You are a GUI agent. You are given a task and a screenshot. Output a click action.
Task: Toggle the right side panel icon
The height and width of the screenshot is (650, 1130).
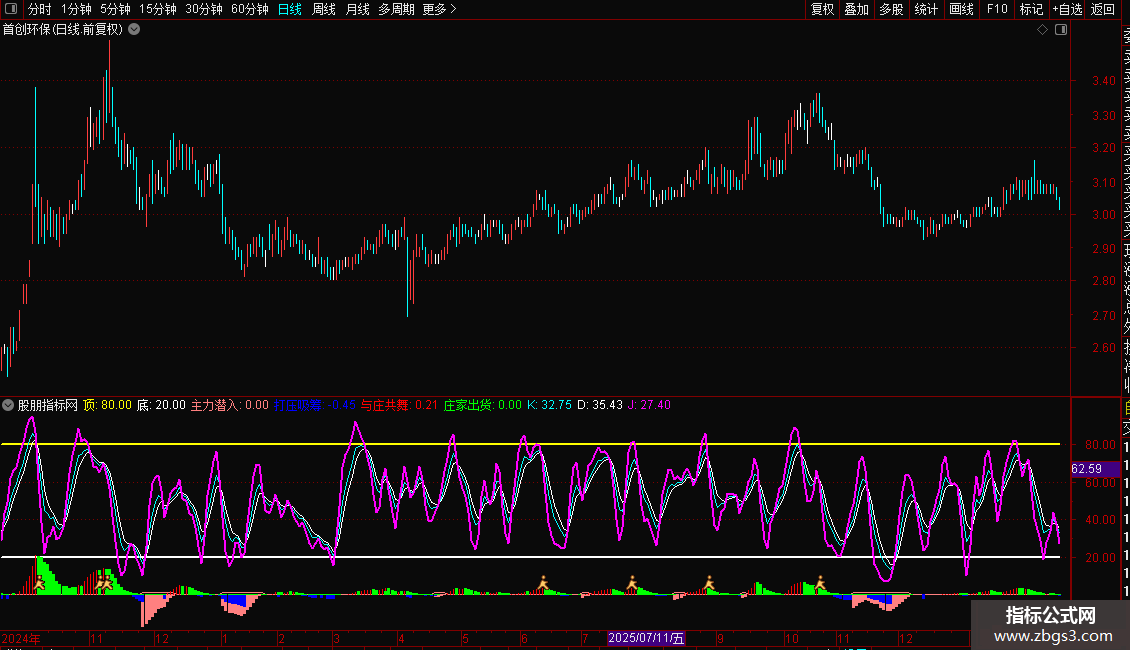[1062, 30]
